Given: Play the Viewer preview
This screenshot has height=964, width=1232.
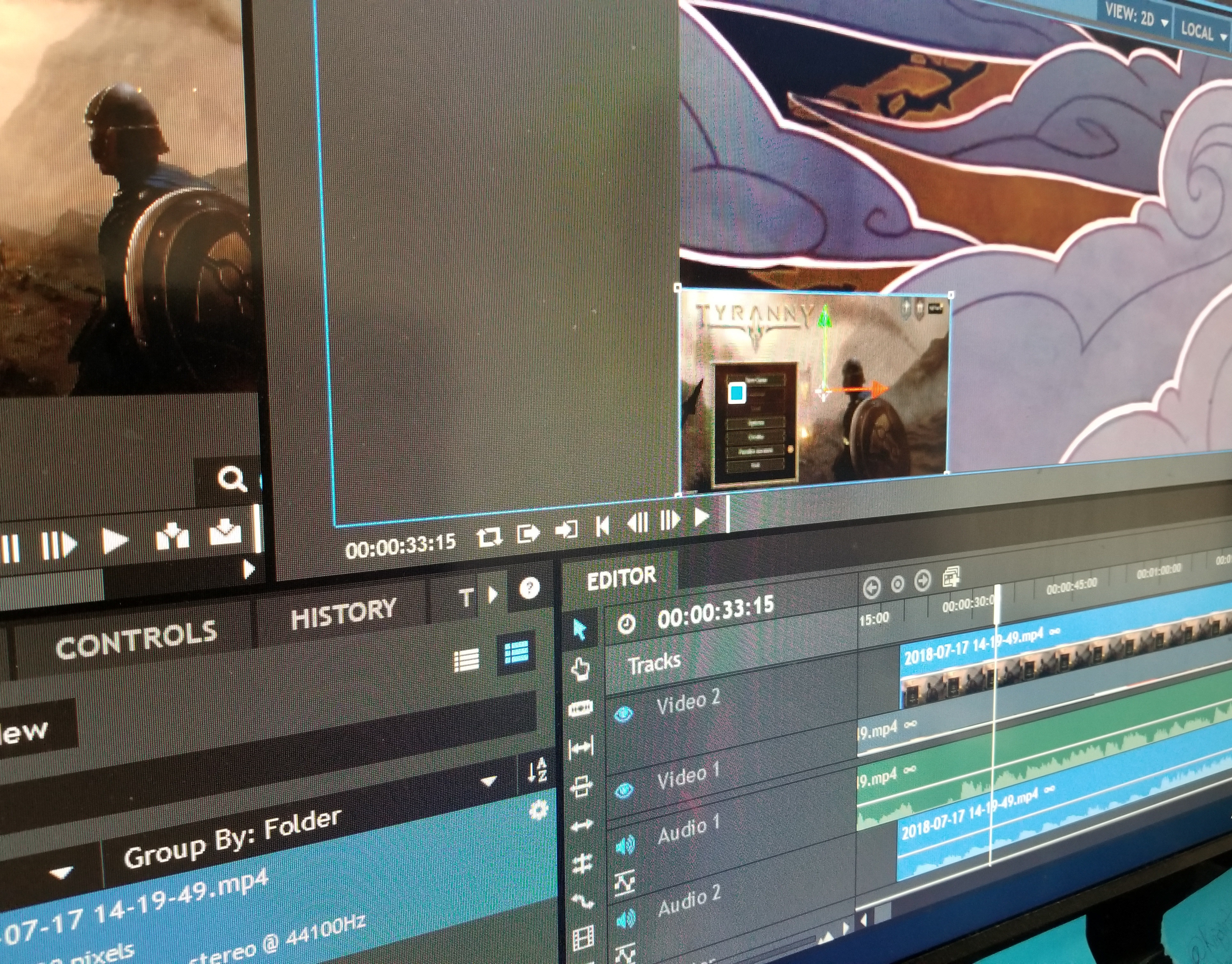Looking at the screenshot, I should coord(701,516).
